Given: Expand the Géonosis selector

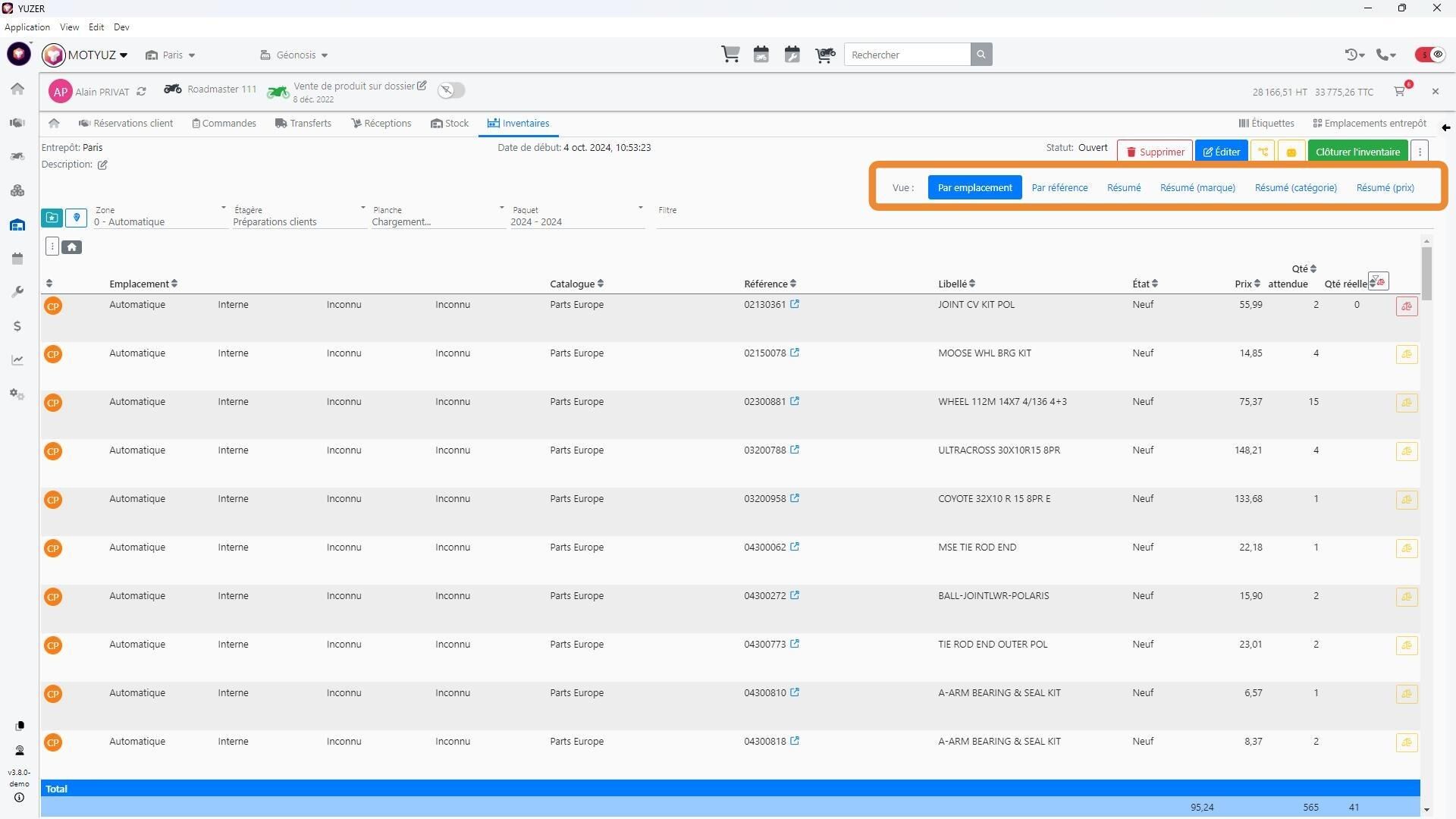Looking at the screenshot, I should pos(294,55).
